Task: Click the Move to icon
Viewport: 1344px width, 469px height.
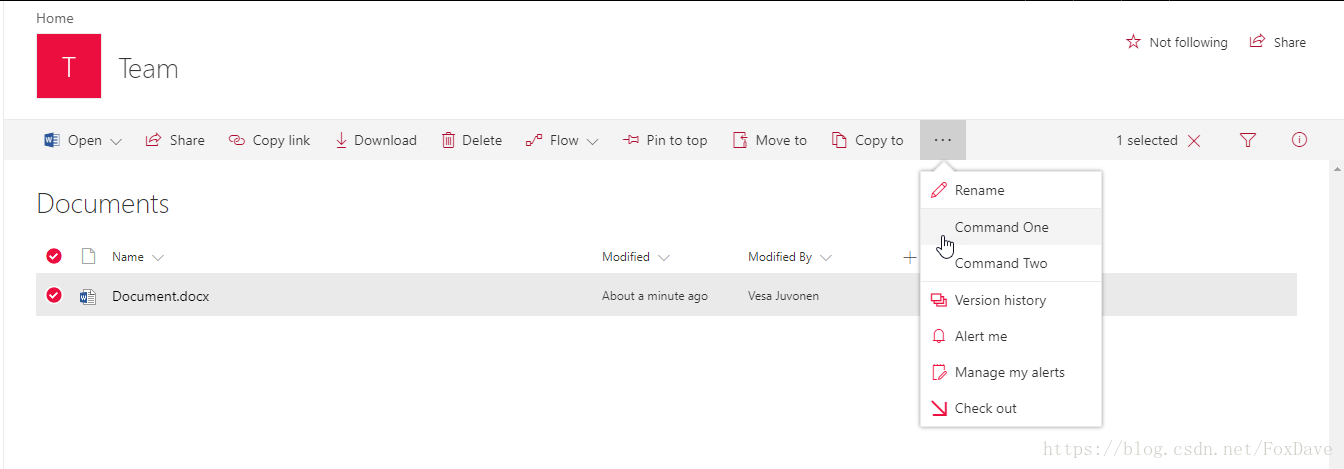Action: pyautogui.click(x=740, y=140)
